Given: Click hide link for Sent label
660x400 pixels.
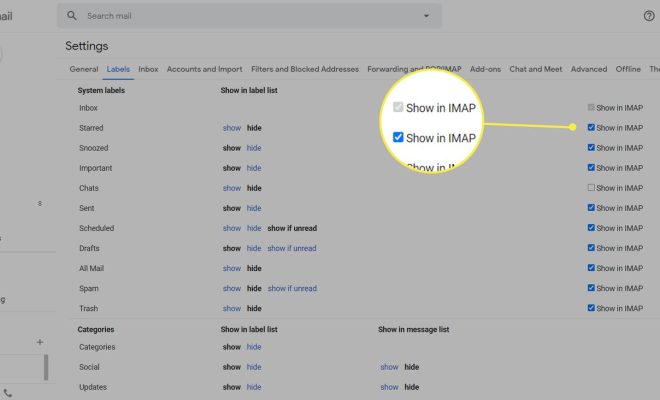Looking at the screenshot, I should [x=254, y=208].
